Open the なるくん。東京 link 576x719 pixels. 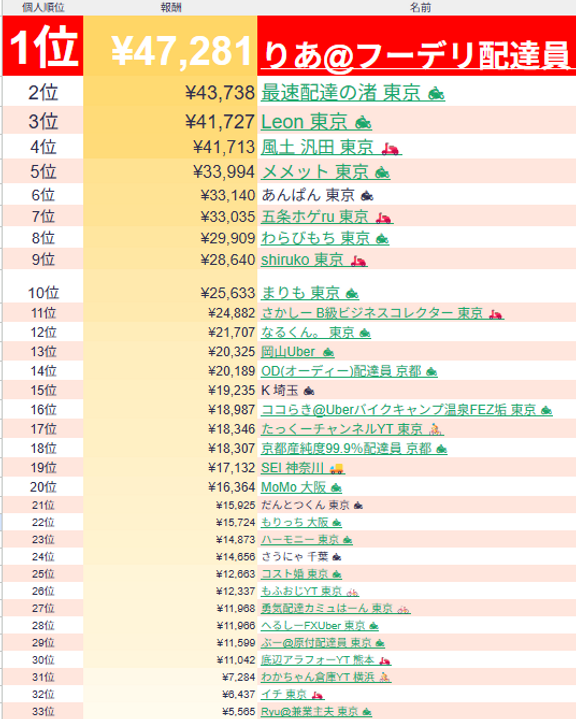pos(316,332)
